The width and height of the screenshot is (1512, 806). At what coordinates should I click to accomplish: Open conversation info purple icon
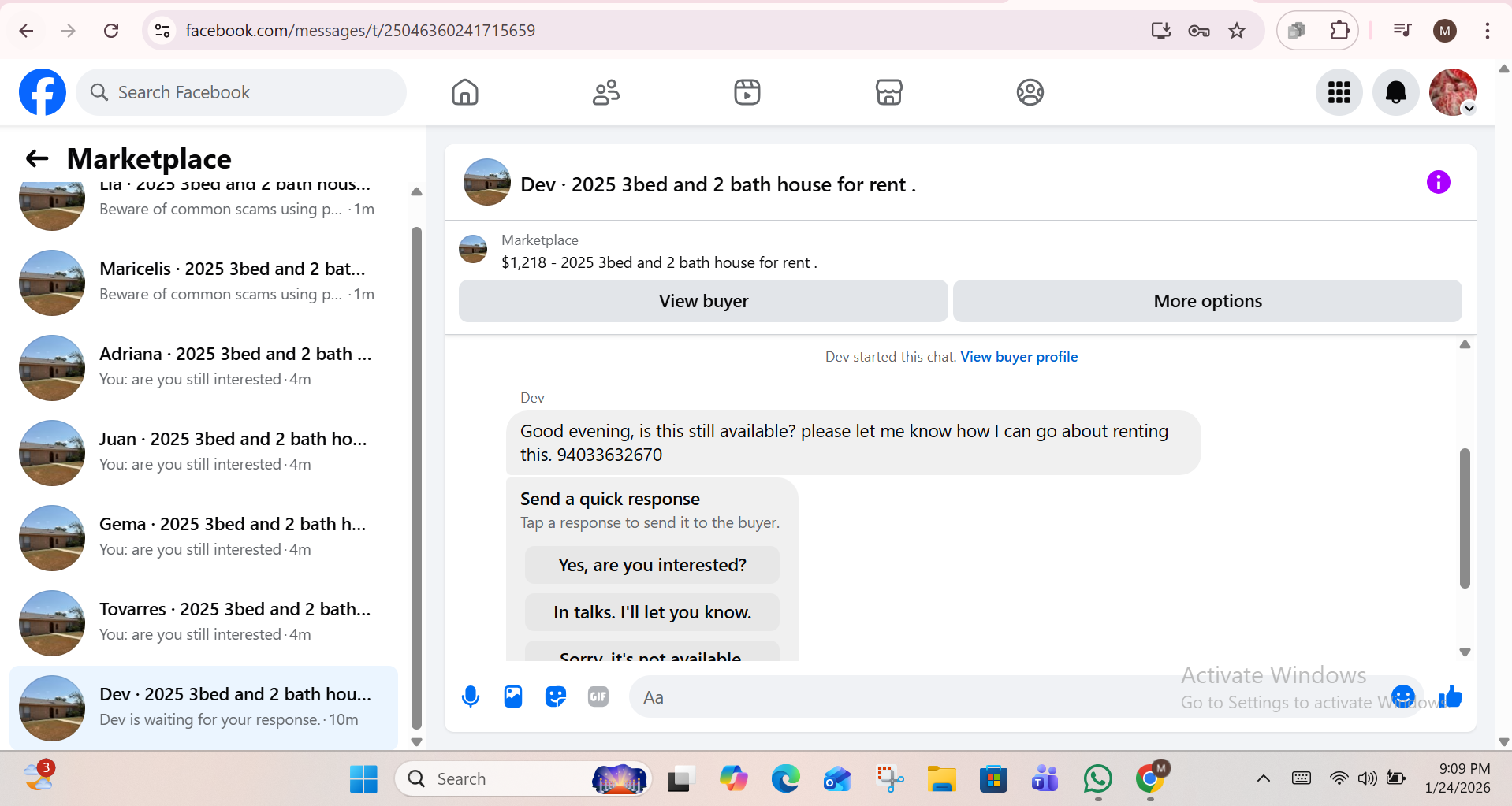[x=1439, y=182]
